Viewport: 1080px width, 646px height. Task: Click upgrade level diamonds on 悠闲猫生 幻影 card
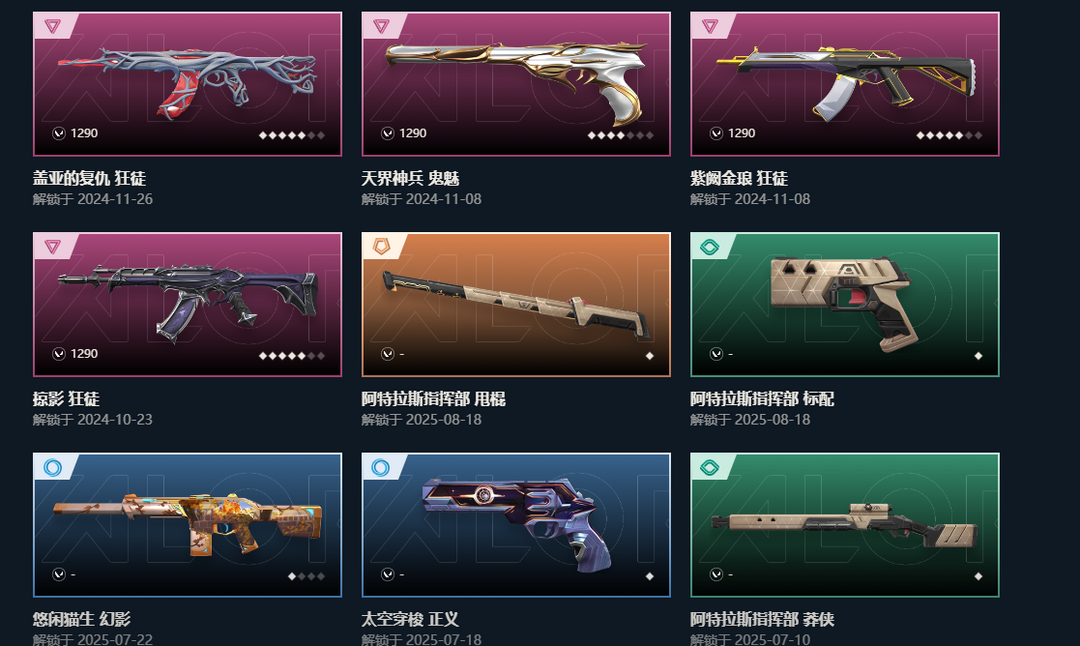pos(306,576)
